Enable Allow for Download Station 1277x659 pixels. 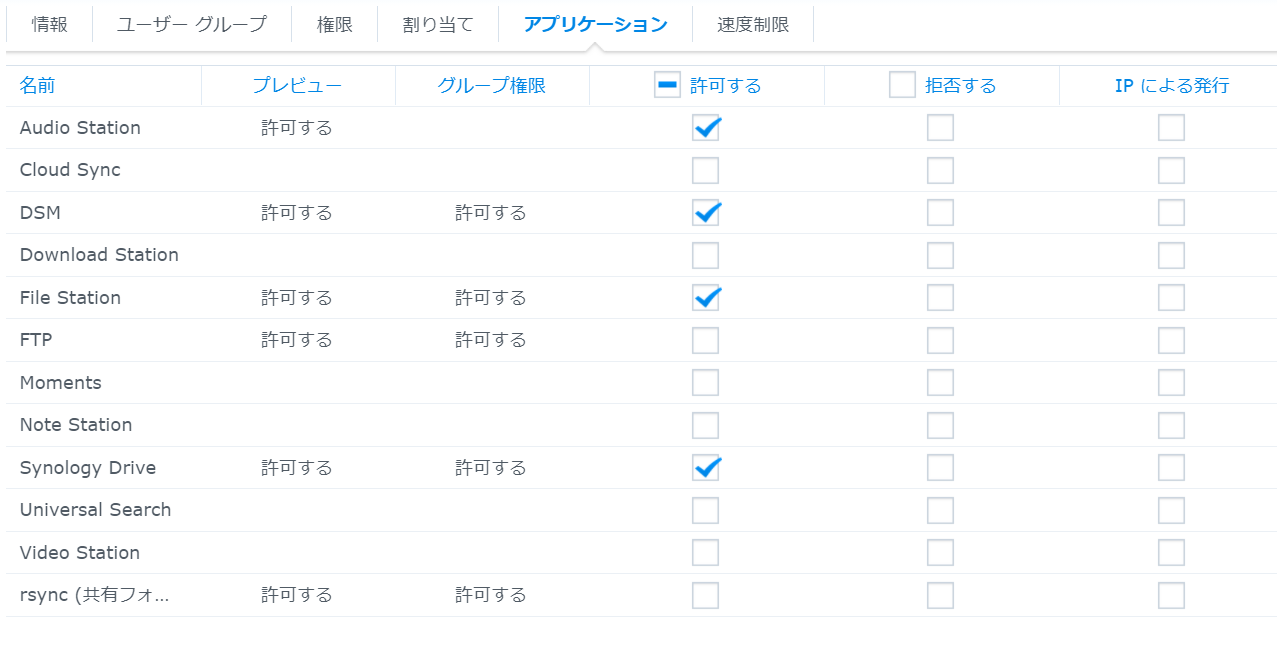(705, 255)
